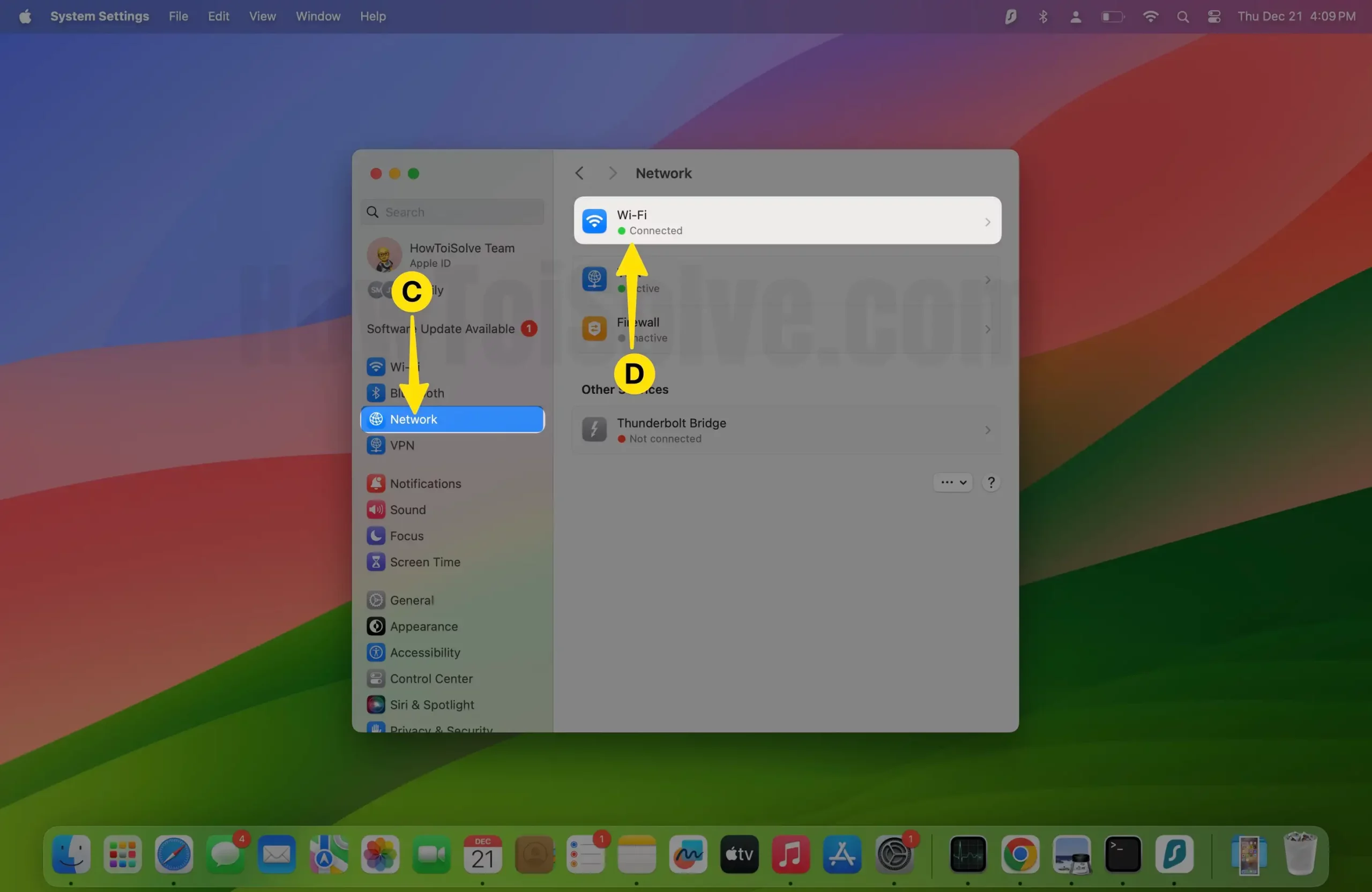Click the Firewall icon in network list
This screenshot has height=892, width=1372.
tap(594, 329)
